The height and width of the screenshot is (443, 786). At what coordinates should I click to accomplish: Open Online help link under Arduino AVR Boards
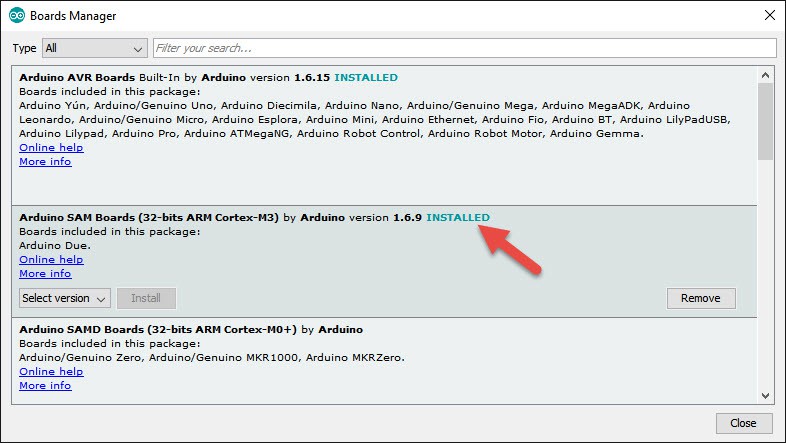point(51,147)
